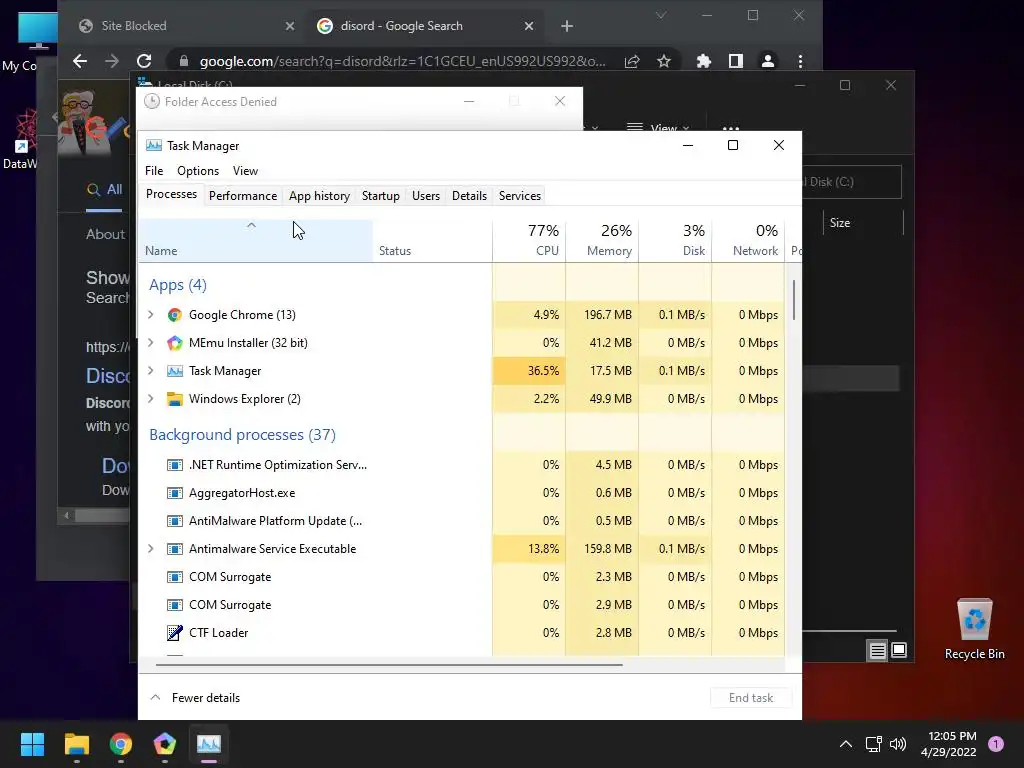This screenshot has width=1024, height=768.
Task: Open network status in system tray
Action: pos(873,744)
